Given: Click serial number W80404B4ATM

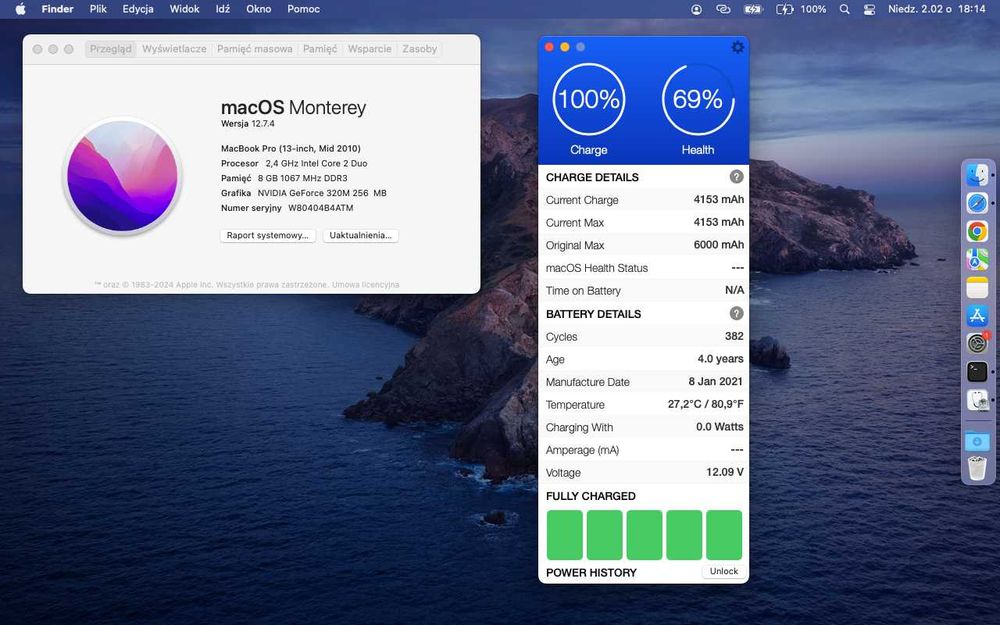Looking at the screenshot, I should (x=321, y=208).
